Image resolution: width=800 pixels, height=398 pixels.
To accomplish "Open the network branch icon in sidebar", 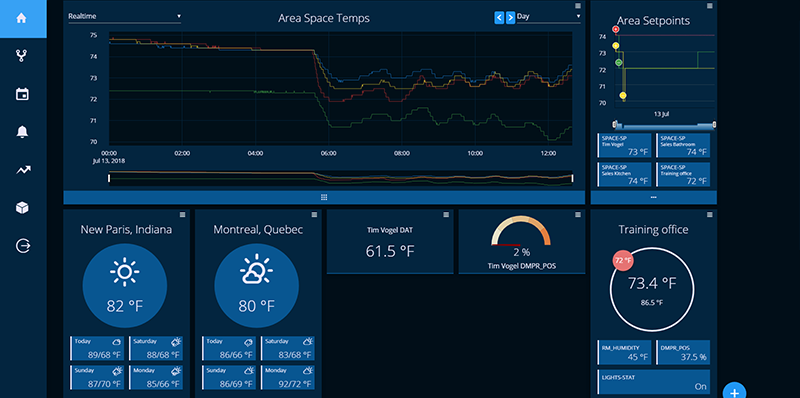I will click(x=21, y=56).
